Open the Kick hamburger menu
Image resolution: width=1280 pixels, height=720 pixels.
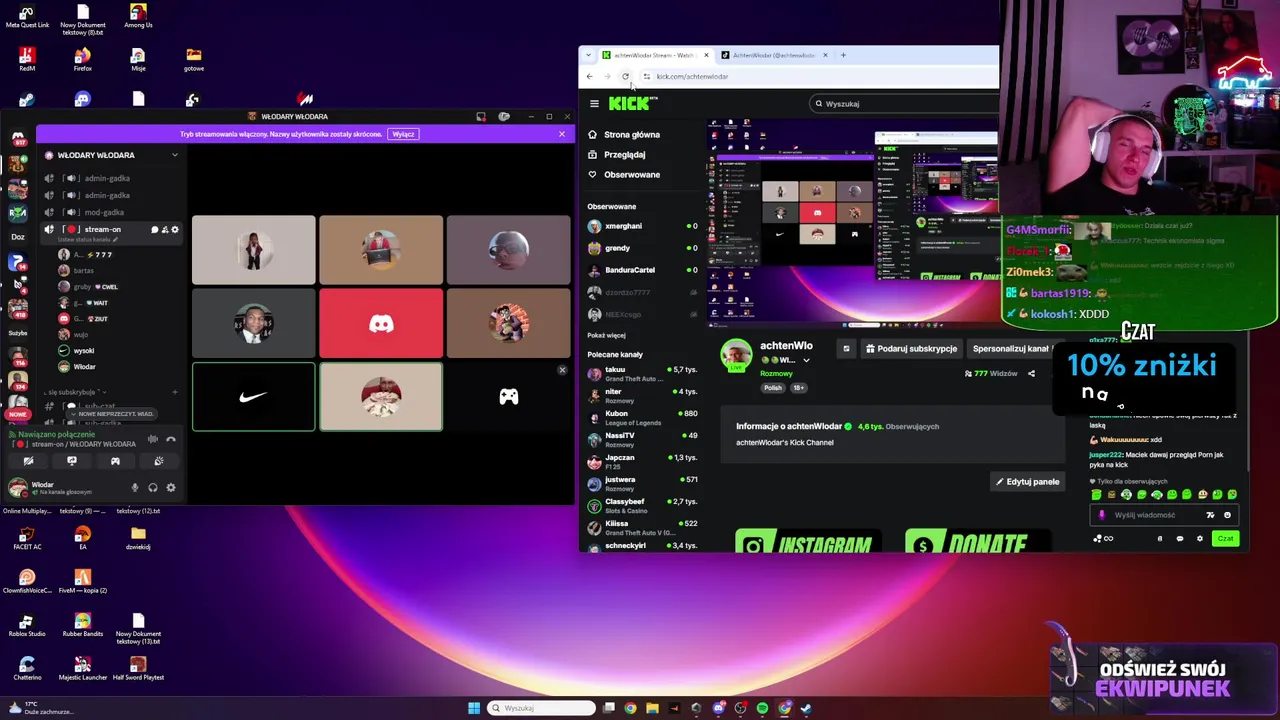tap(594, 103)
